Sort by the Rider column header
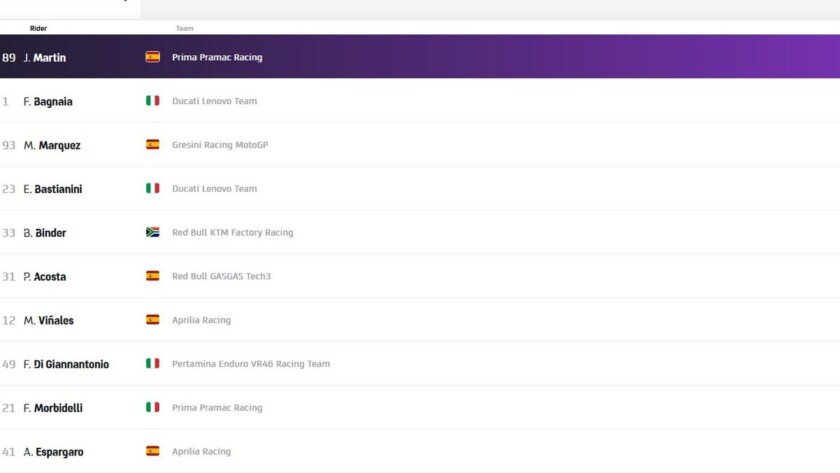Screen dimensions: 840x473 38,28
